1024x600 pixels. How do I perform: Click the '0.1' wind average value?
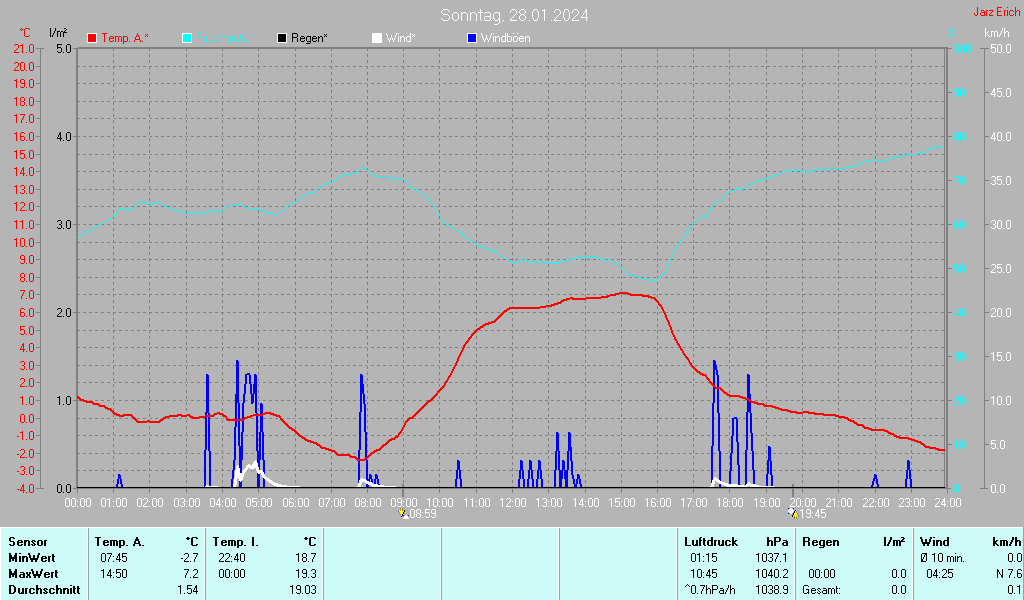(x=1015, y=590)
